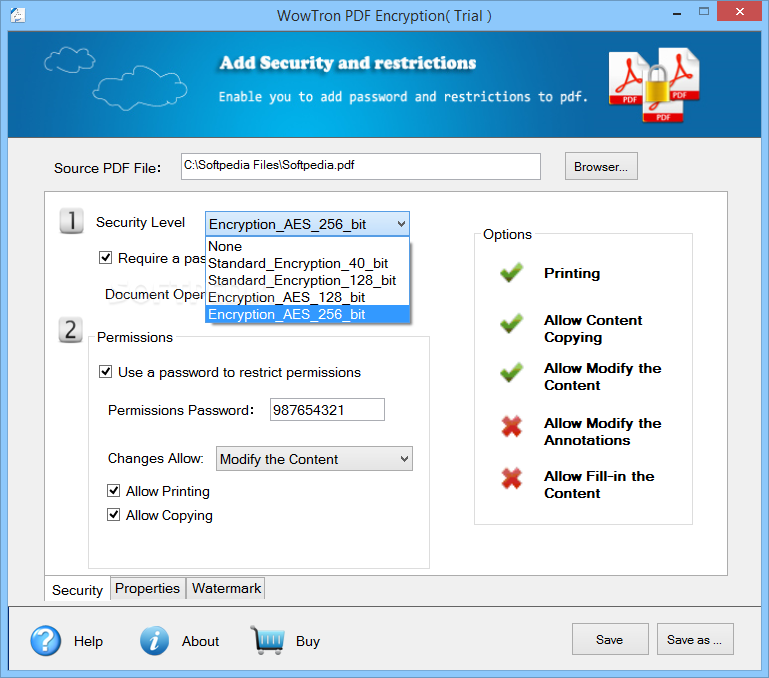769x678 pixels.
Task: Uncheck Use a password to restrict permissions
Action: coord(106,372)
